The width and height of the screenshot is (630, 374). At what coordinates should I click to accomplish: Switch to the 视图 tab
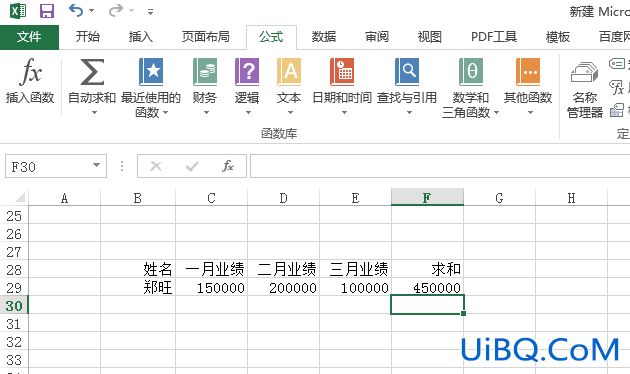430,37
